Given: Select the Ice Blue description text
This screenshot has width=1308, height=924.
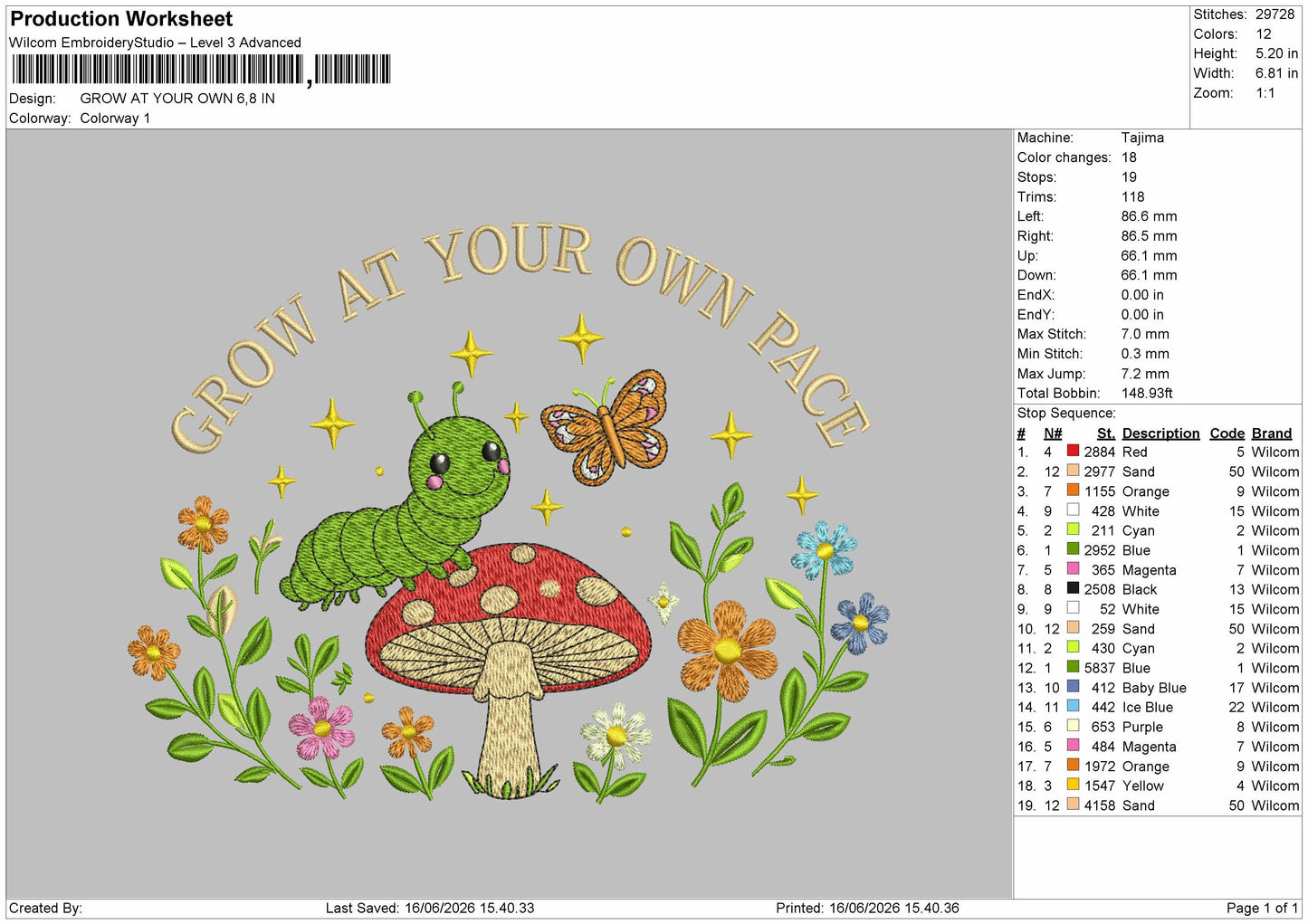Looking at the screenshot, I should click(1148, 708).
